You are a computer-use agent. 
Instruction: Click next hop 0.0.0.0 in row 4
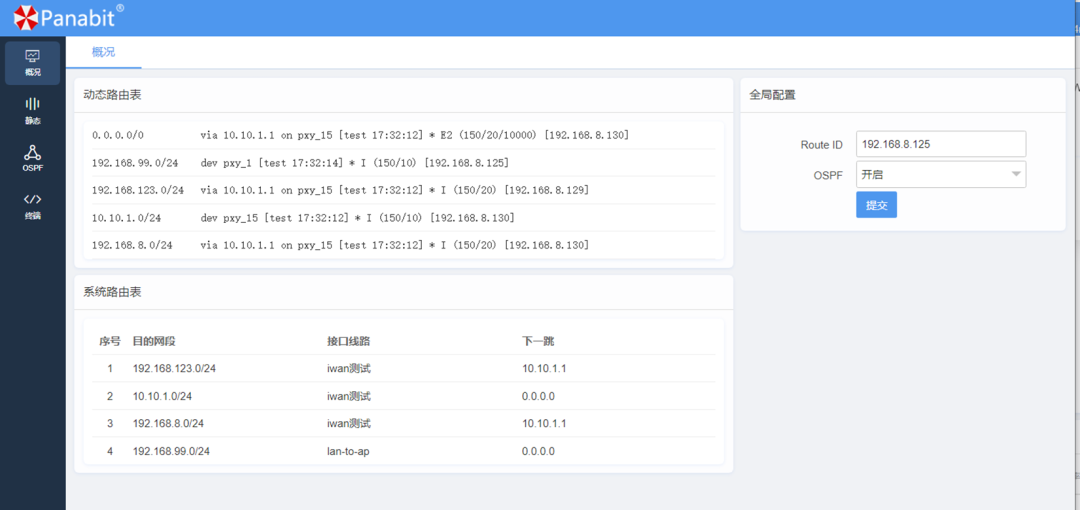pos(539,451)
